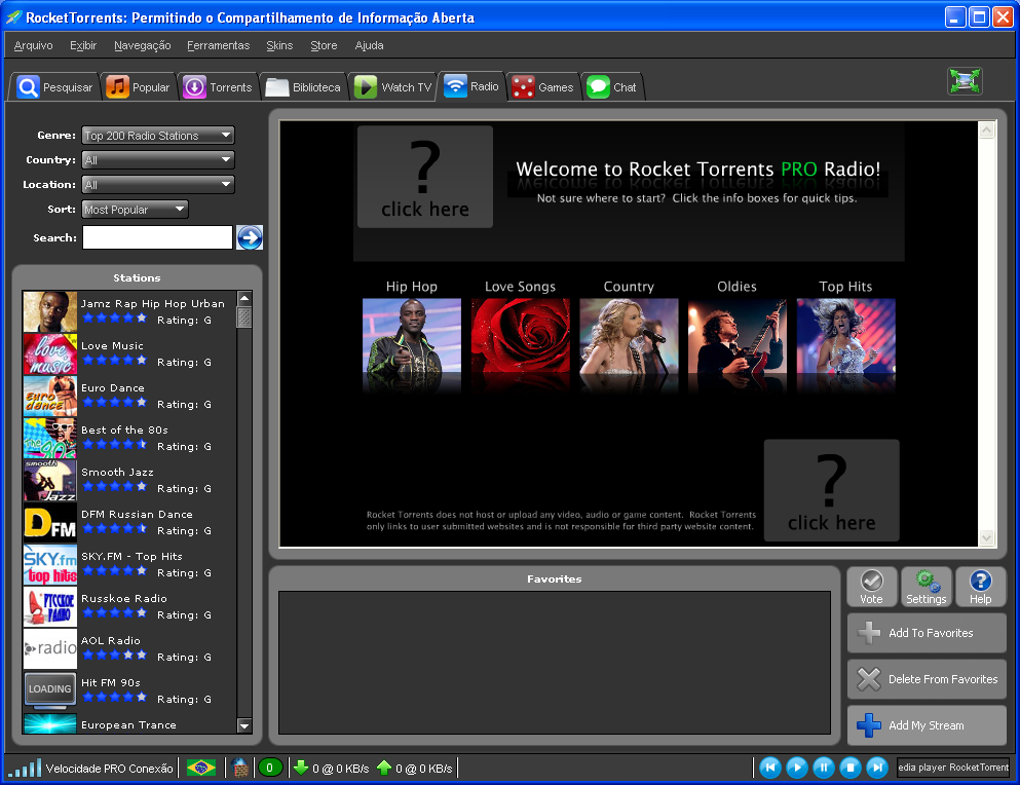1020x785 pixels.
Task: Open the Arquivo menu
Action: (x=33, y=46)
